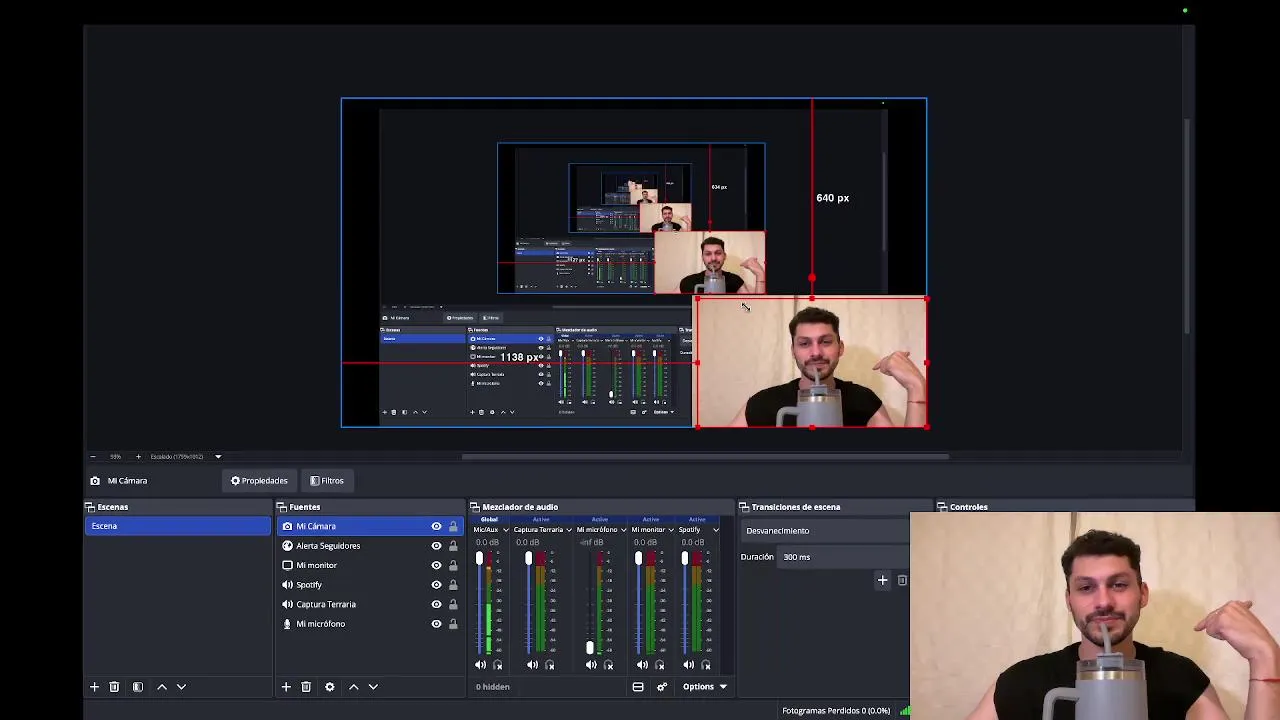
Task: Toggle monitoring headphones for Mic/Aux
Action: 498,665
